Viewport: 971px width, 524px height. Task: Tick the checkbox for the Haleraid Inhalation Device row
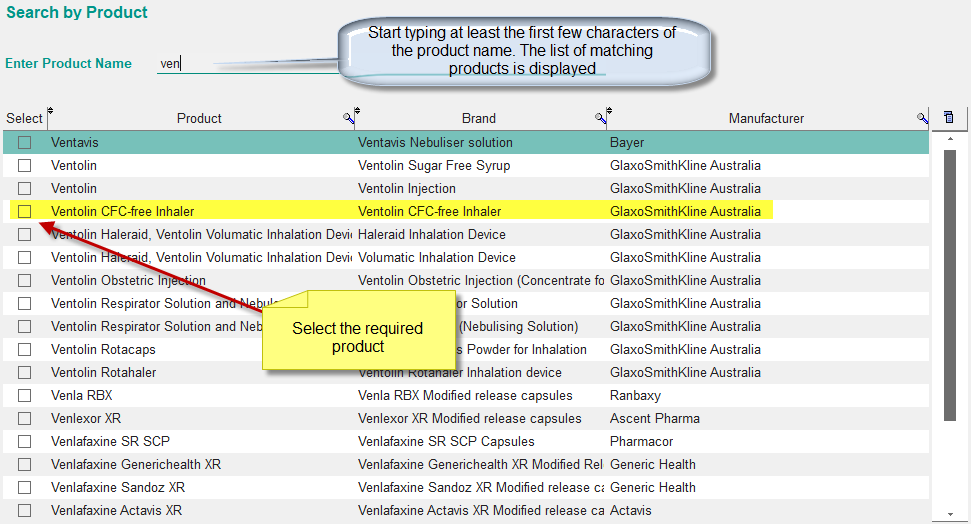pyautogui.click(x=24, y=234)
